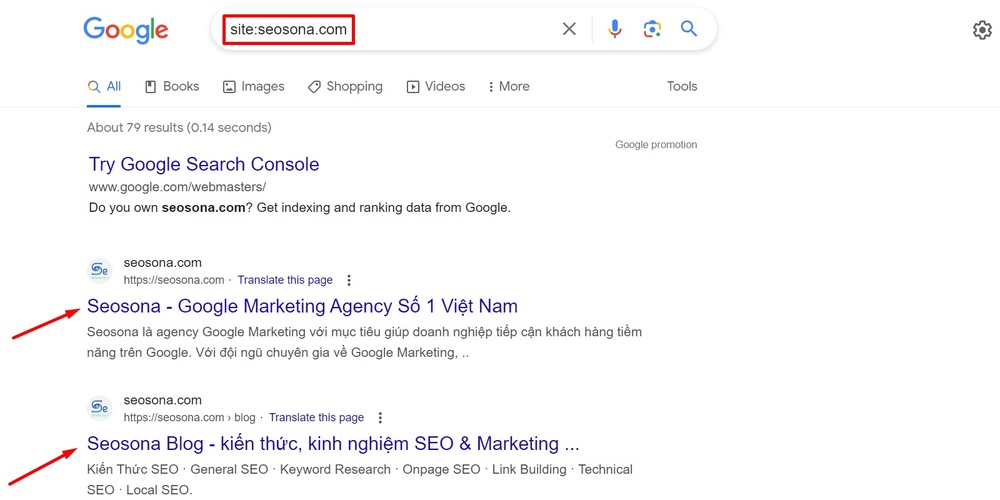Open Google Lens image search
This screenshot has width=1000, height=500.
[652, 29]
